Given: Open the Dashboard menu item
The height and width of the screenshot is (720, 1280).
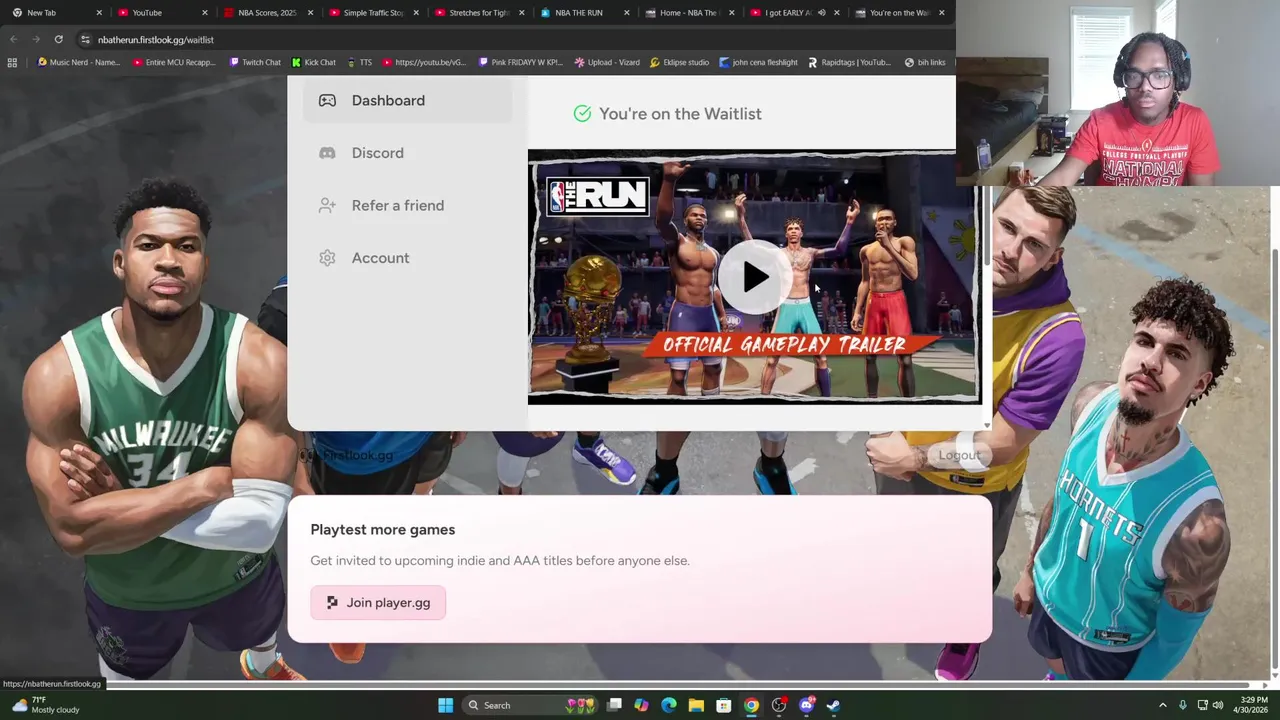Looking at the screenshot, I should pyautogui.click(x=408, y=100).
